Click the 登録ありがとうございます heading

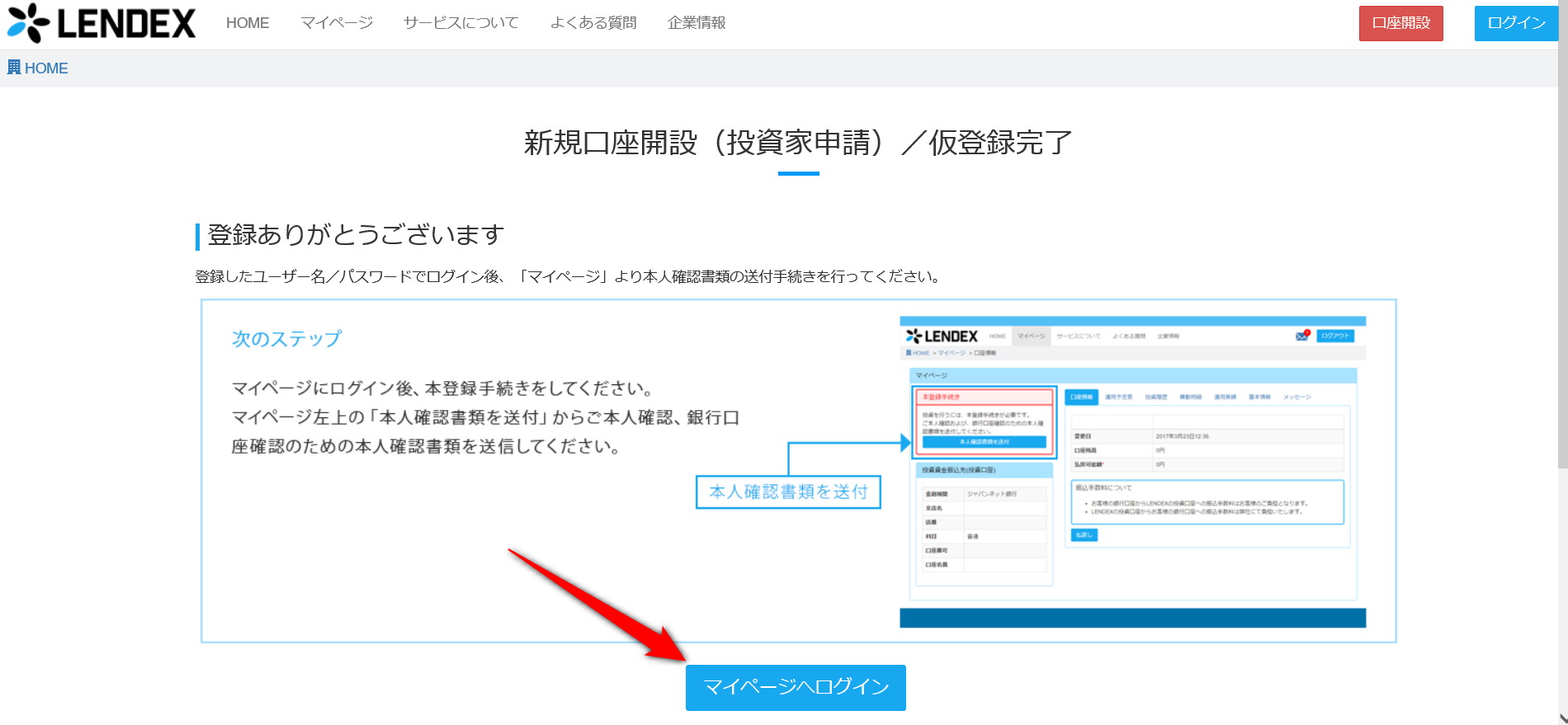(356, 235)
